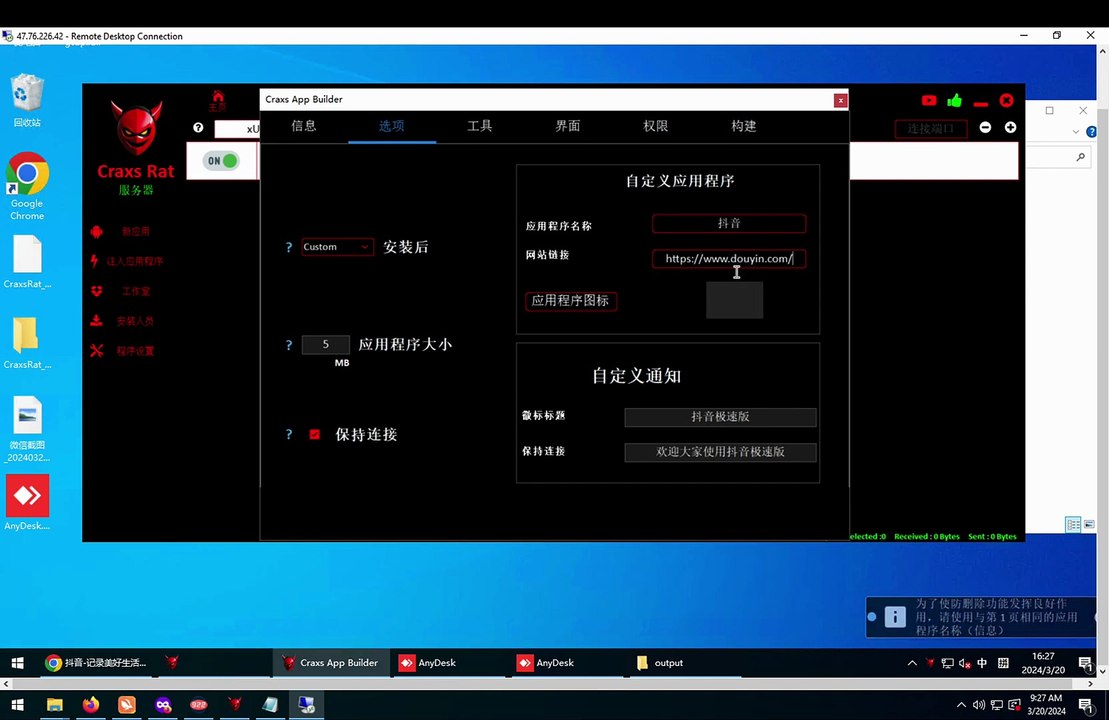Click the white question mark circle icon
1109x720 pixels.
coord(198,127)
